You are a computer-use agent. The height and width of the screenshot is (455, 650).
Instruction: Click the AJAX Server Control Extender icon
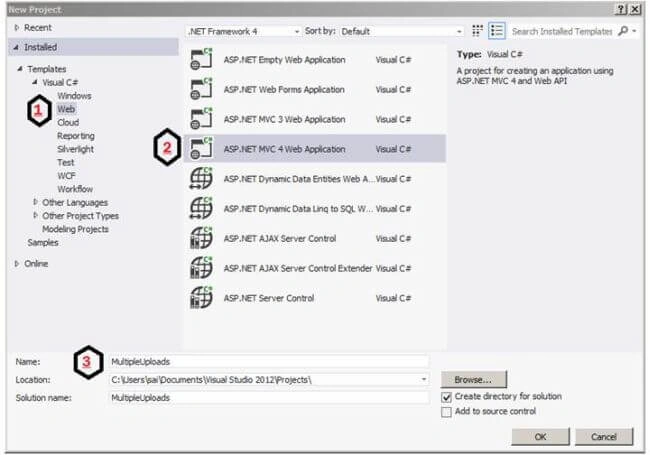coord(201,268)
